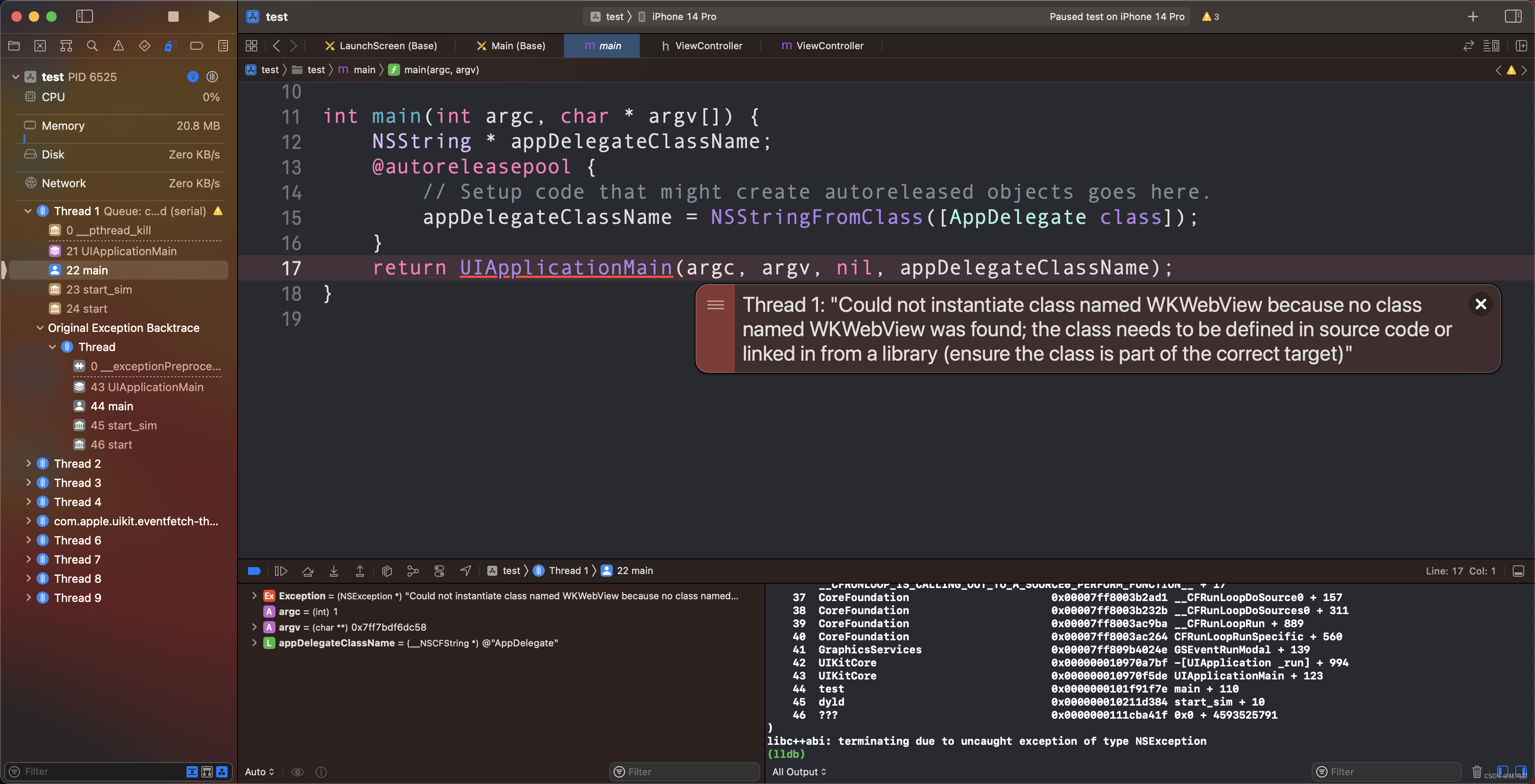The width and height of the screenshot is (1535, 784).
Task: Click the Run play button
Action: coord(213,17)
